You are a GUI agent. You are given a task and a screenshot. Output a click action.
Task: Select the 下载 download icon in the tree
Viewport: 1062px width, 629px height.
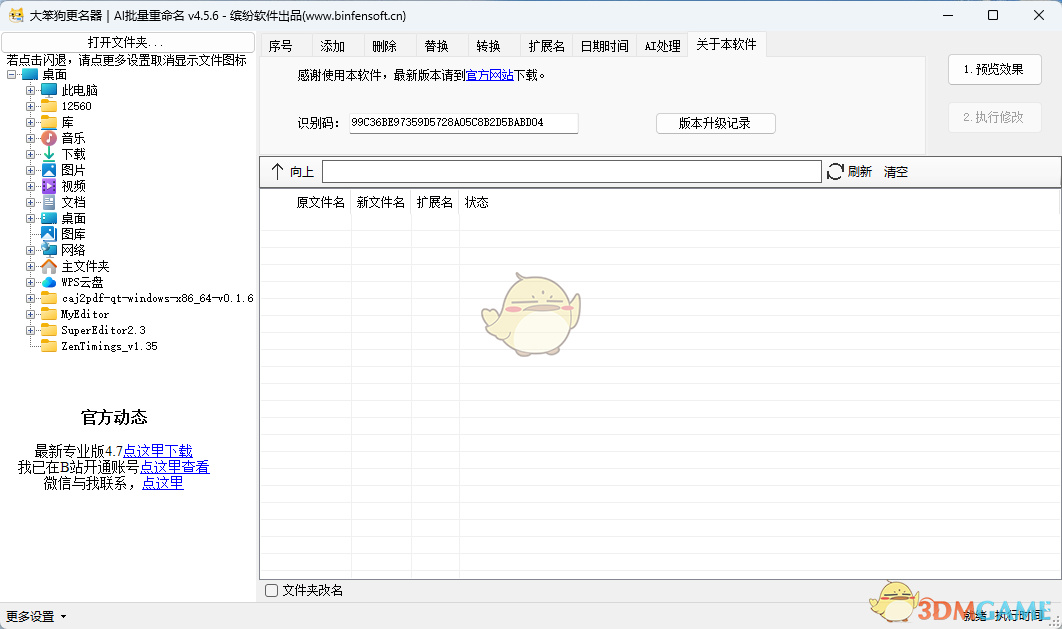tap(50, 154)
